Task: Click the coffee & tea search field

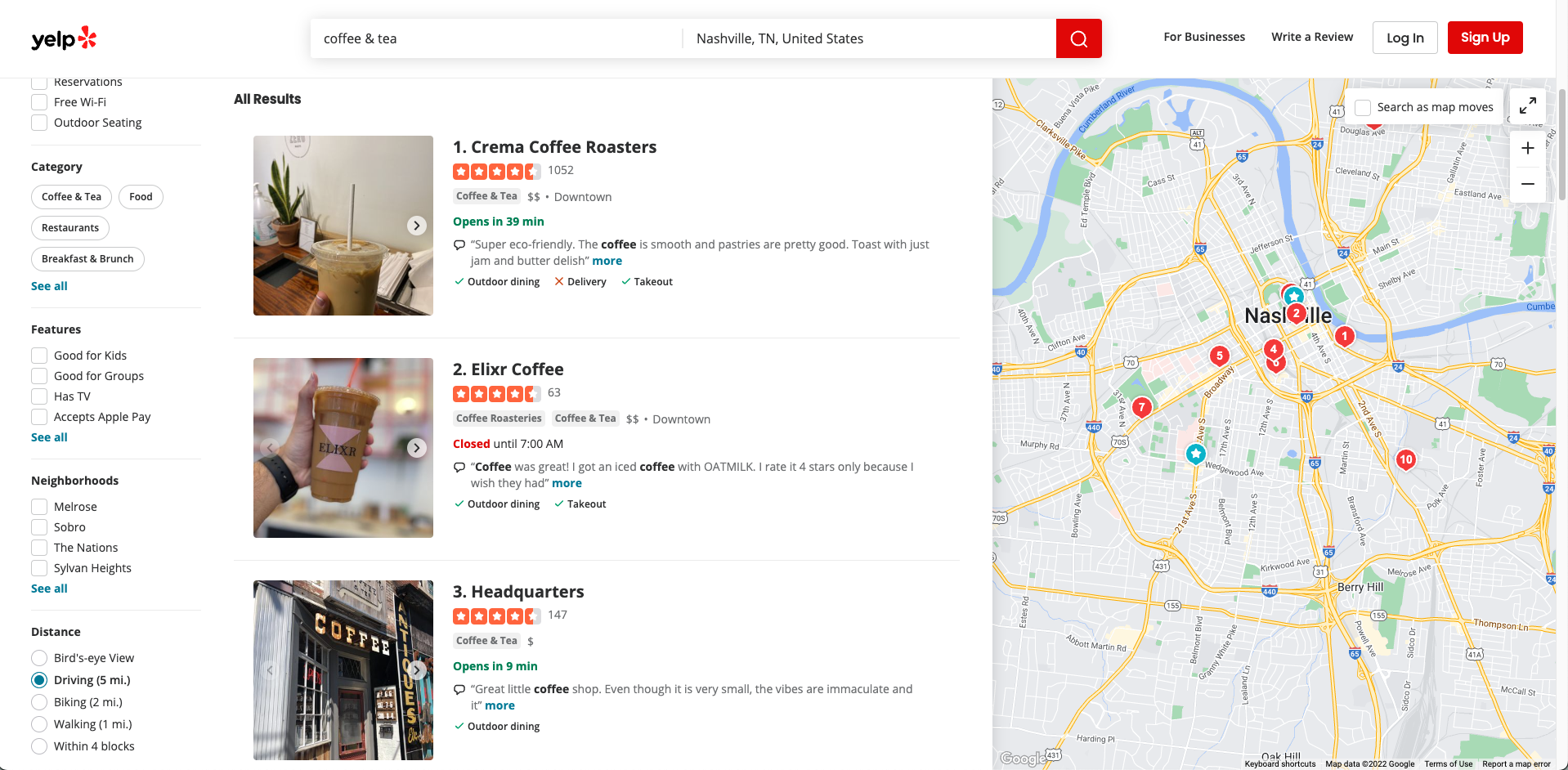Action: tap(495, 38)
